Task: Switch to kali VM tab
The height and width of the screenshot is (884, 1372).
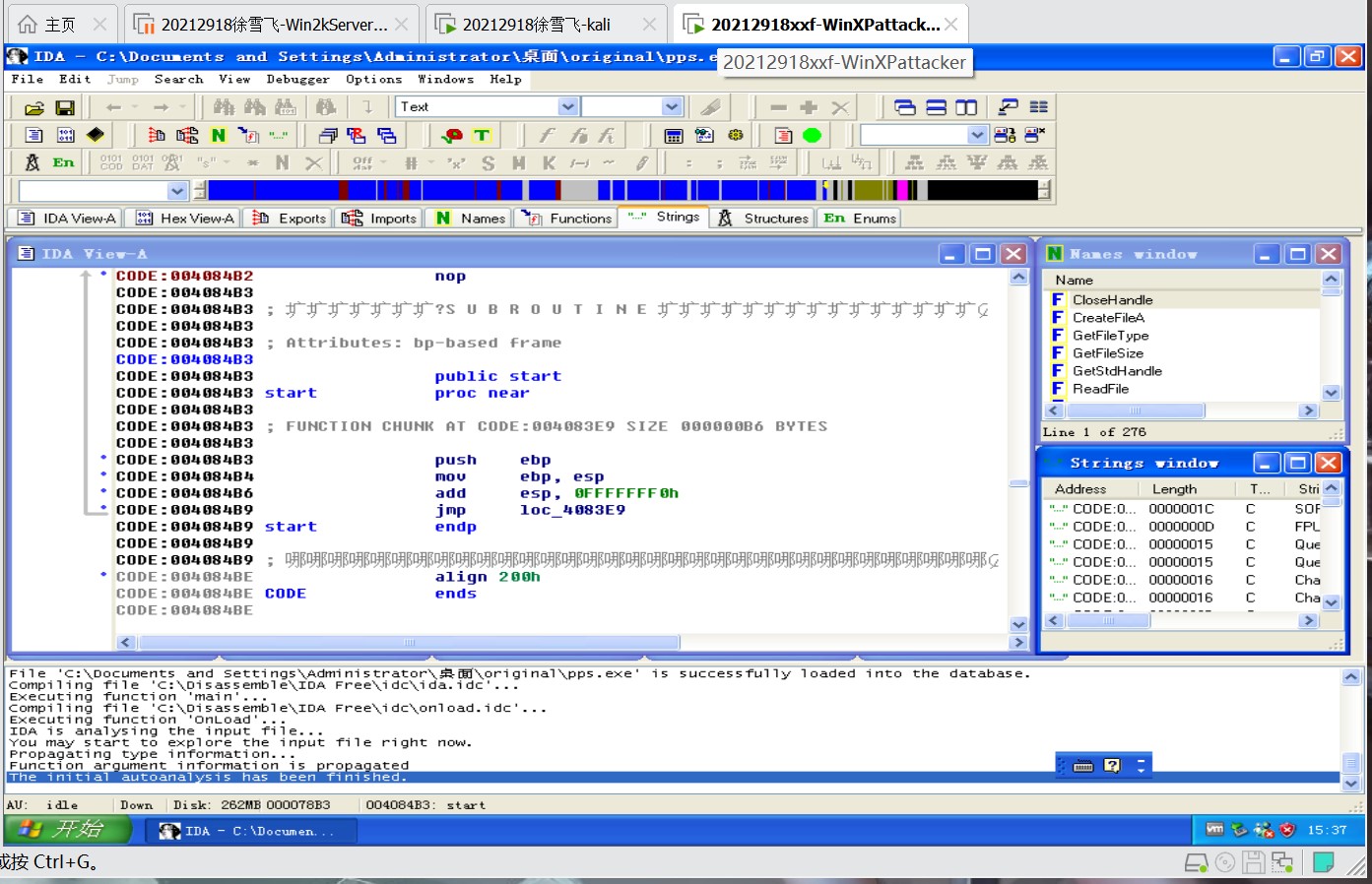Action: point(546,25)
